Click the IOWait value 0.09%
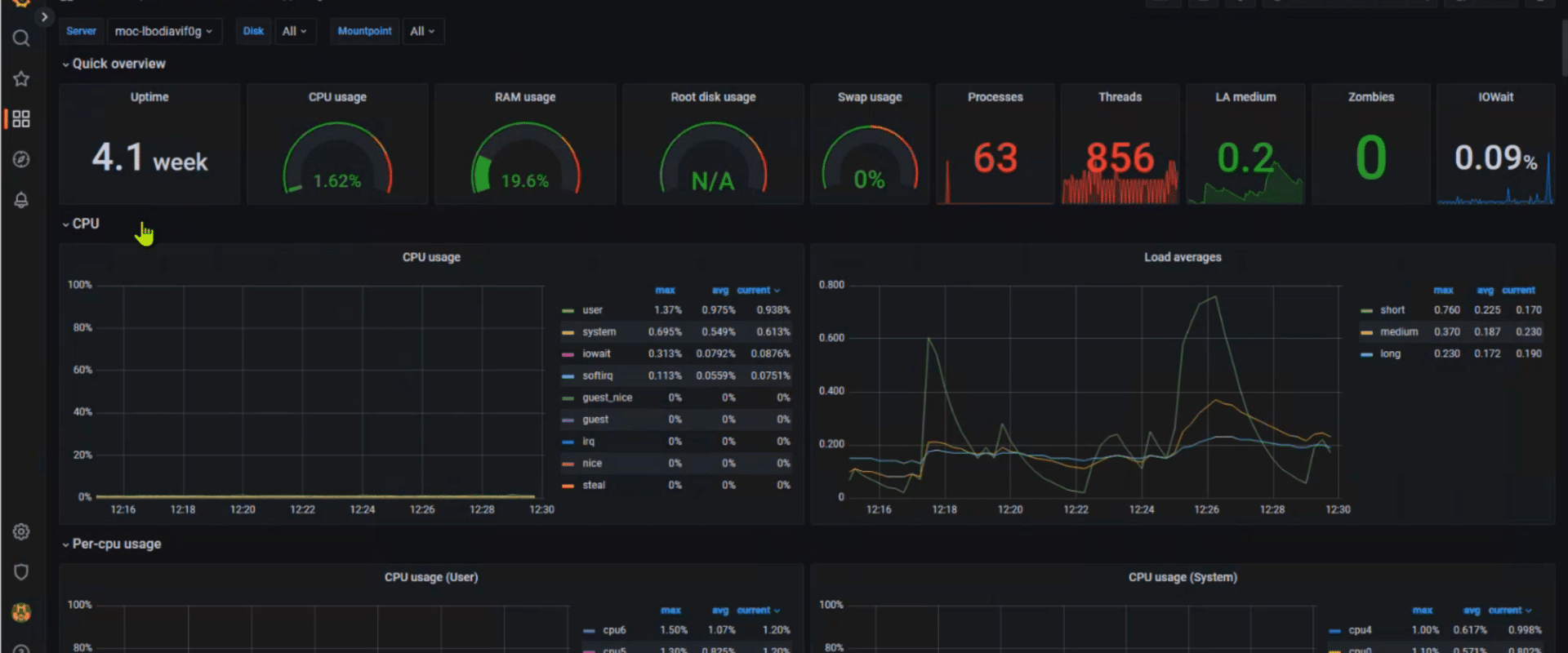The width and height of the screenshot is (1568, 653). click(1495, 158)
